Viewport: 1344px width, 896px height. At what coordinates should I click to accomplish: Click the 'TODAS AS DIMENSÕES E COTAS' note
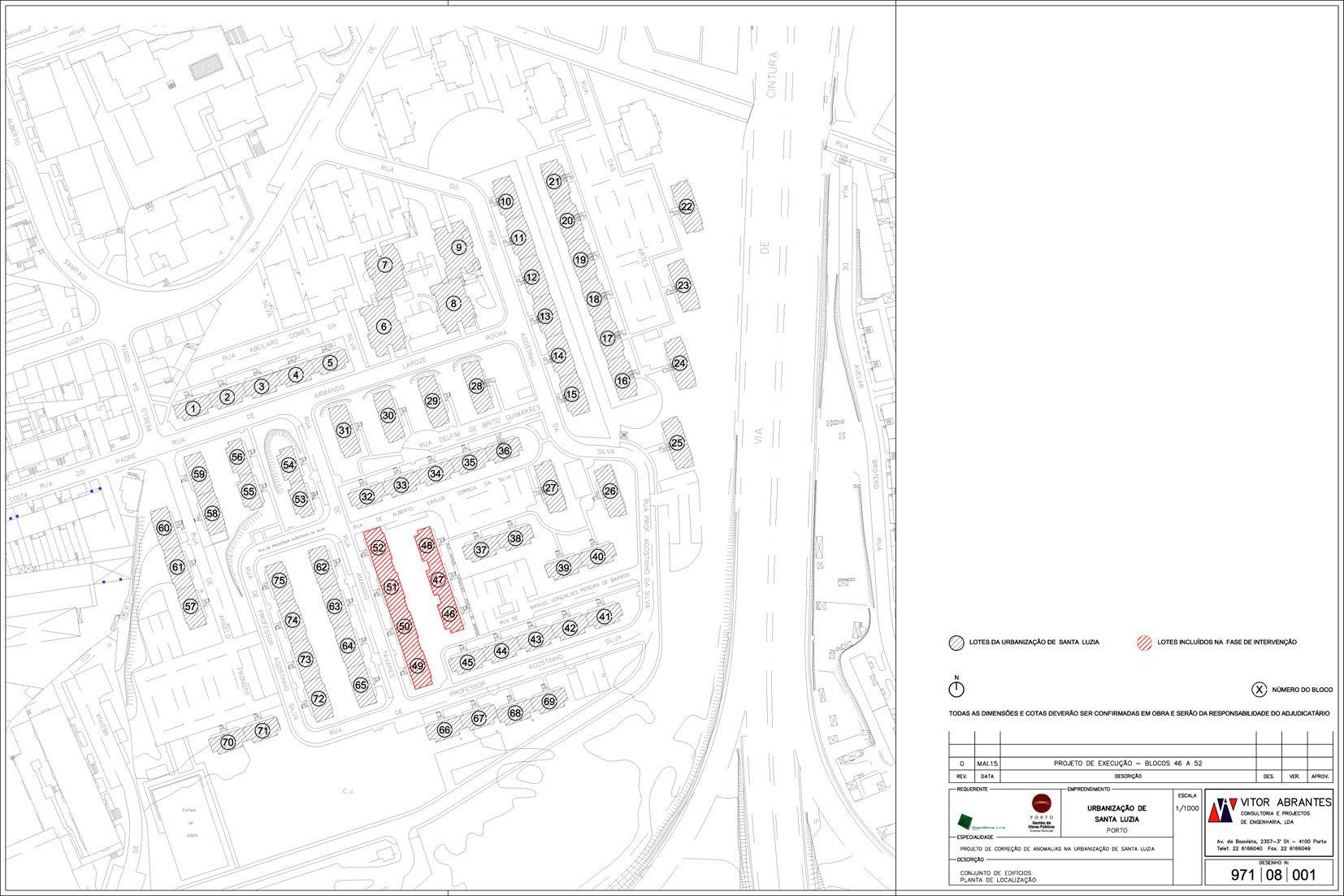coord(1139,713)
